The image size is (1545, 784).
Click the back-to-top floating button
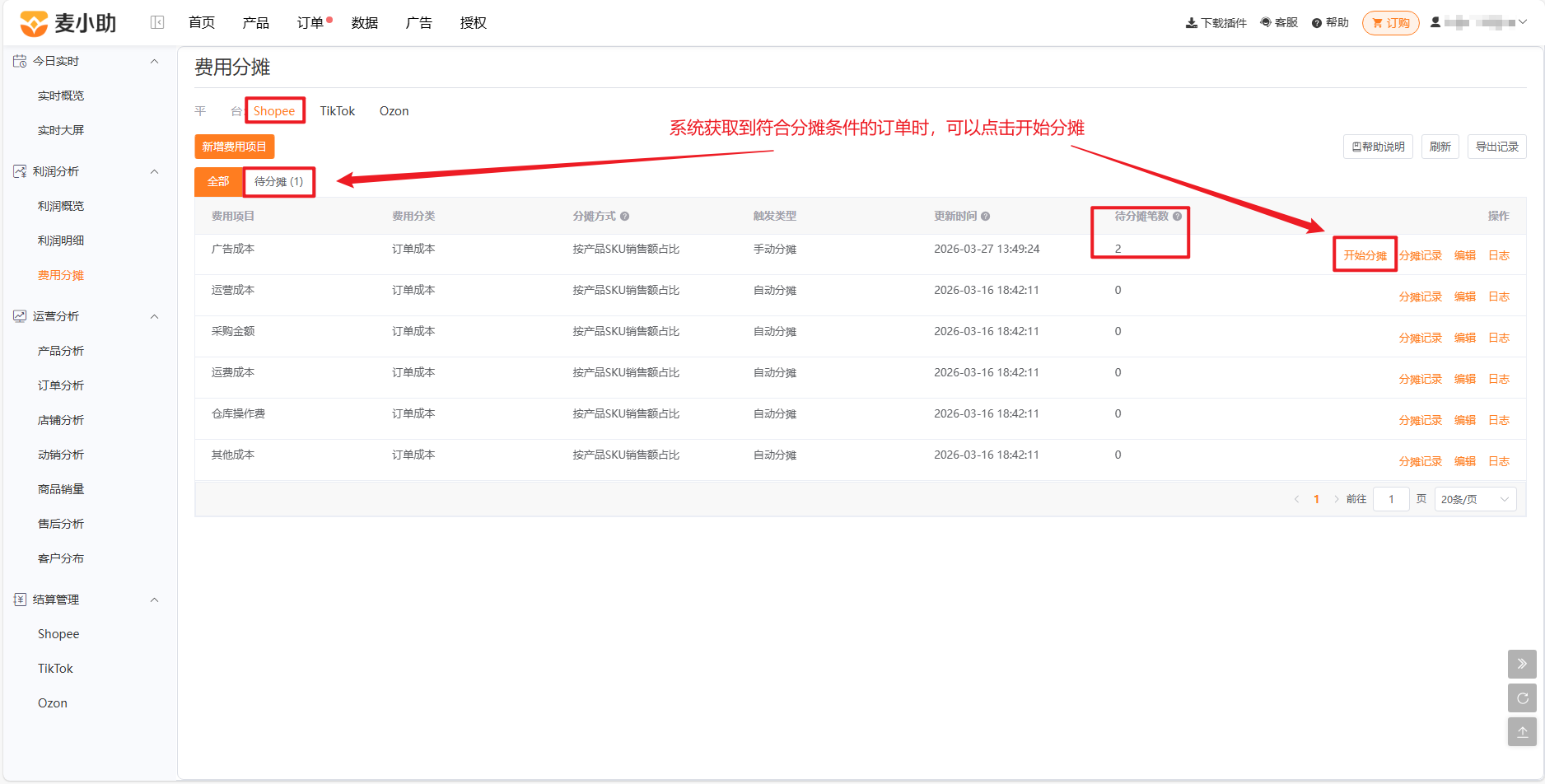pyautogui.click(x=1522, y=732)
